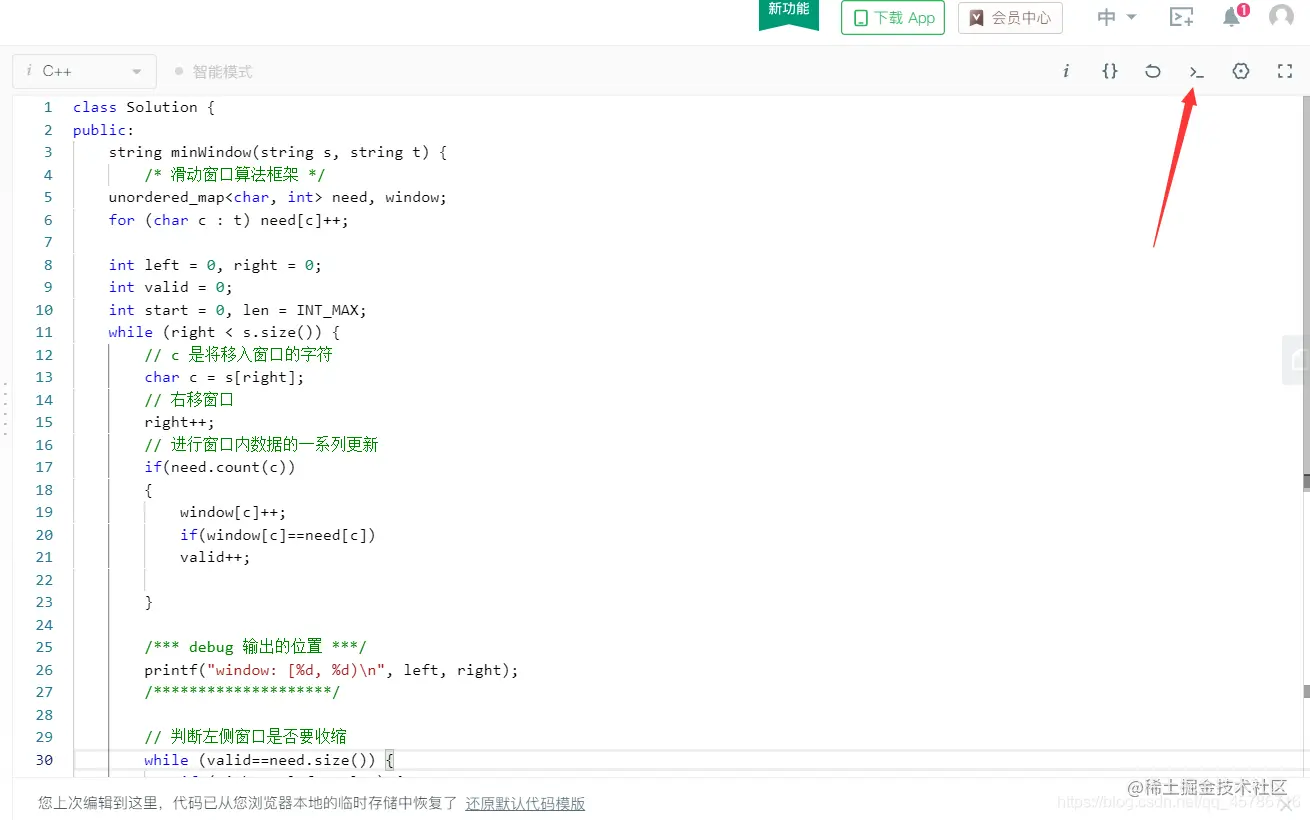Screen dimensions: 1310x820
Task: Reset code with the undo arrow icon
Action: pyautogui.click(x=1153, y=71)
